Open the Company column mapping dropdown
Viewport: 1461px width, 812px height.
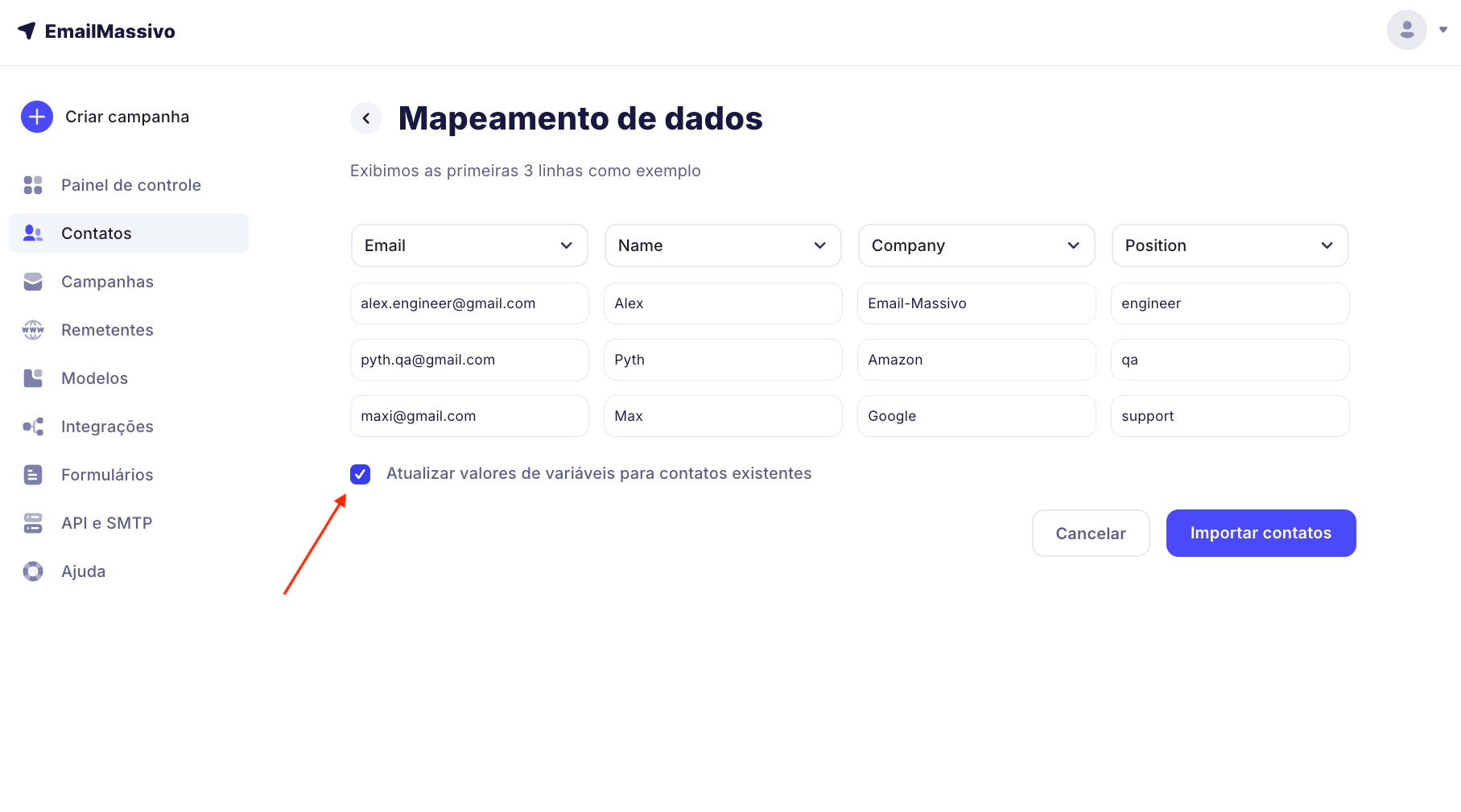976,245
